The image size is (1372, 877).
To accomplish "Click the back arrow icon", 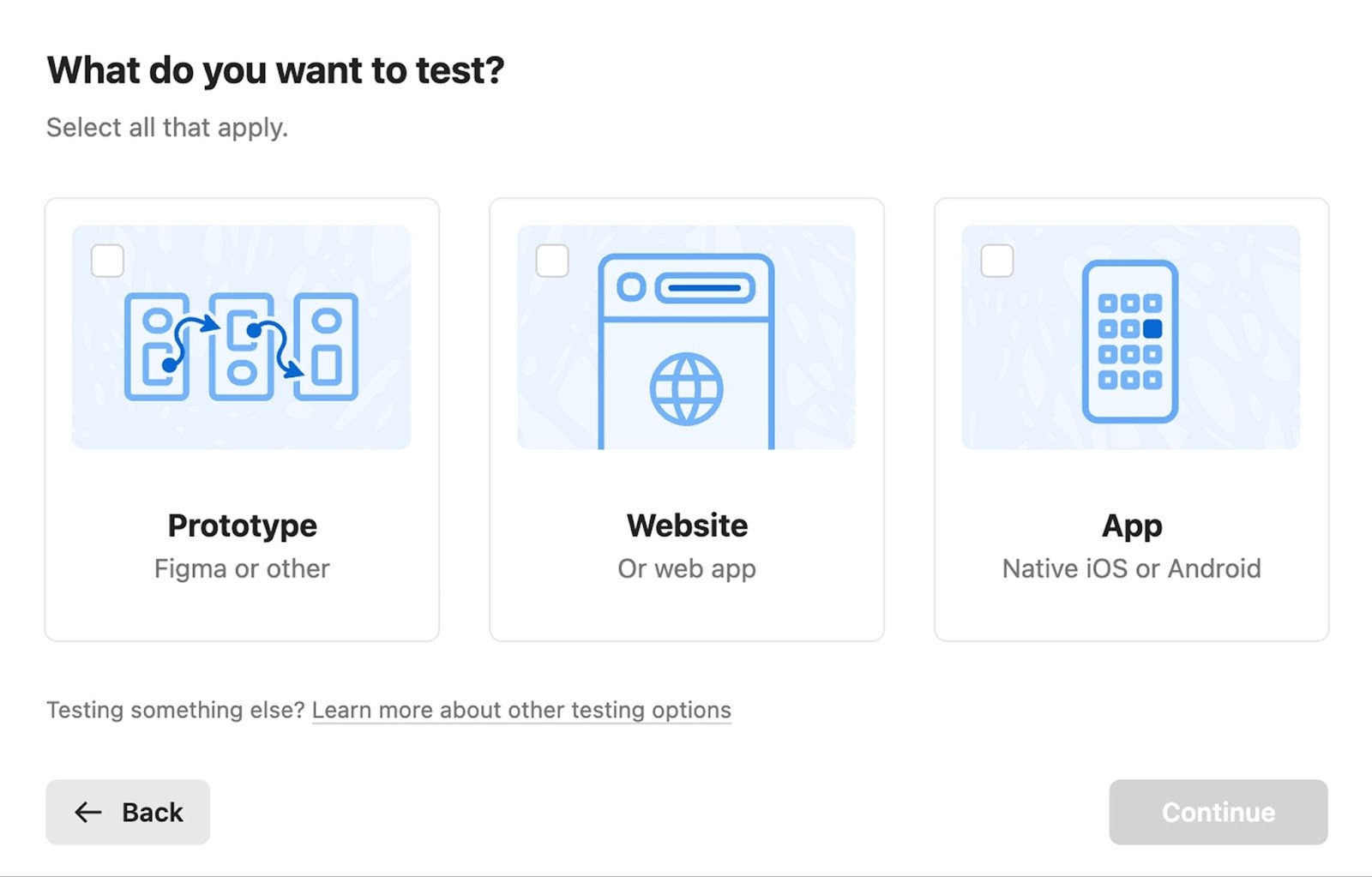I will point(88,812).
